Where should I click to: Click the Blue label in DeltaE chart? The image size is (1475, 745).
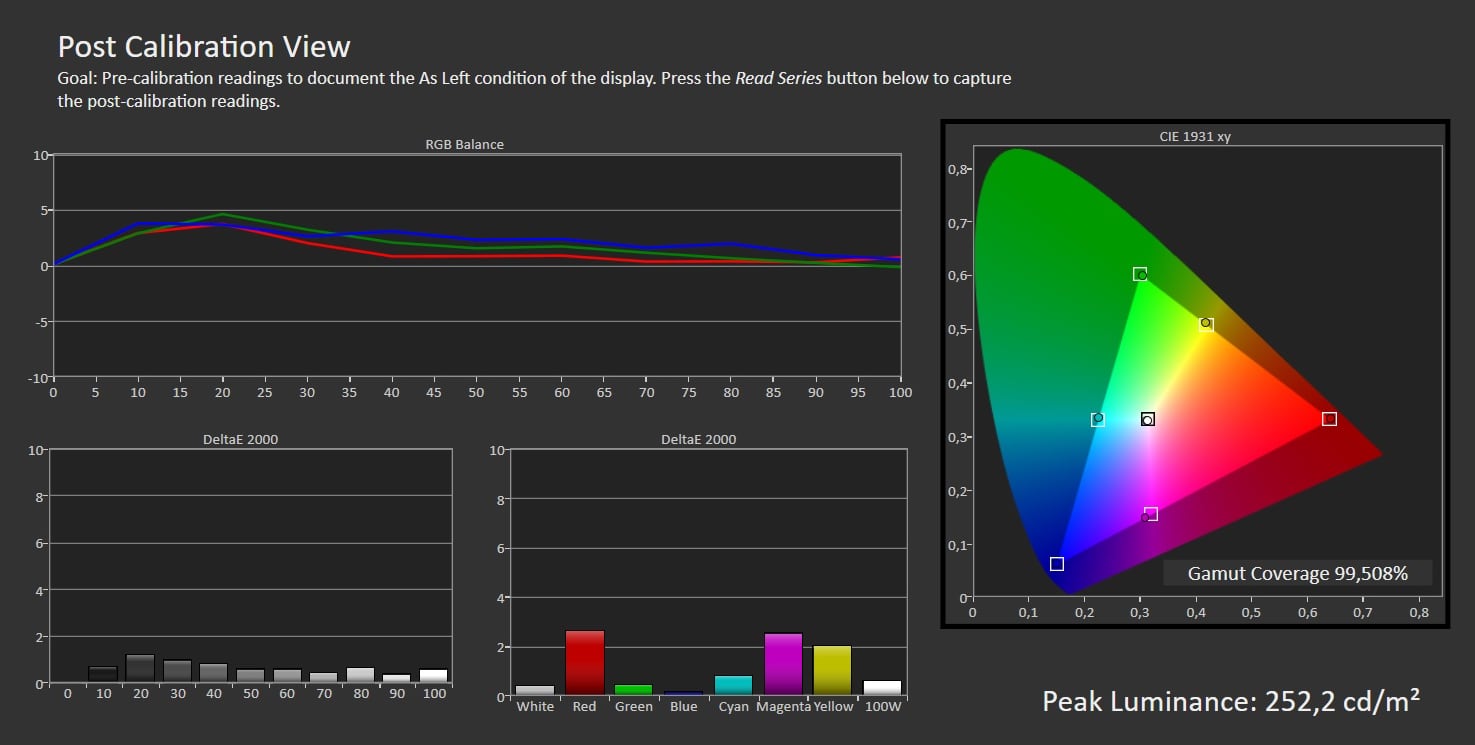683,706
